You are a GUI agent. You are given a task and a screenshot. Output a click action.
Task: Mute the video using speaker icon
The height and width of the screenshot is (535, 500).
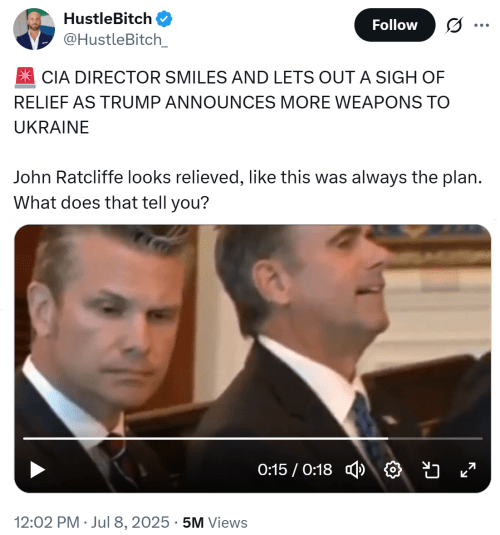point(355,470)
